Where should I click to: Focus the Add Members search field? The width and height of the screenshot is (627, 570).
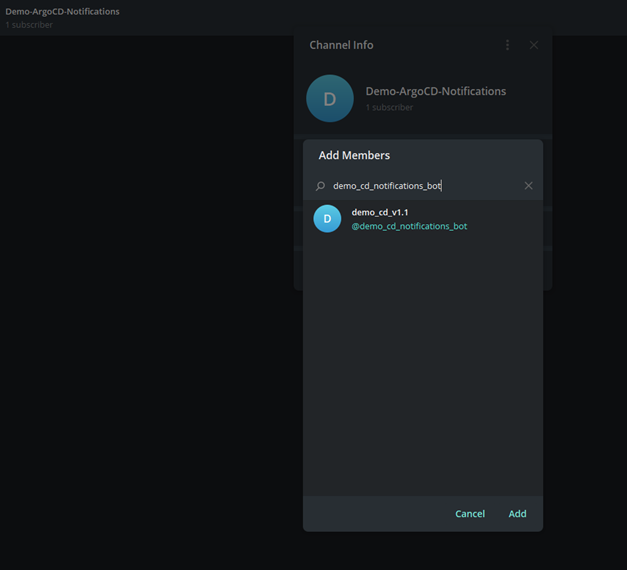tap(420, 186)
